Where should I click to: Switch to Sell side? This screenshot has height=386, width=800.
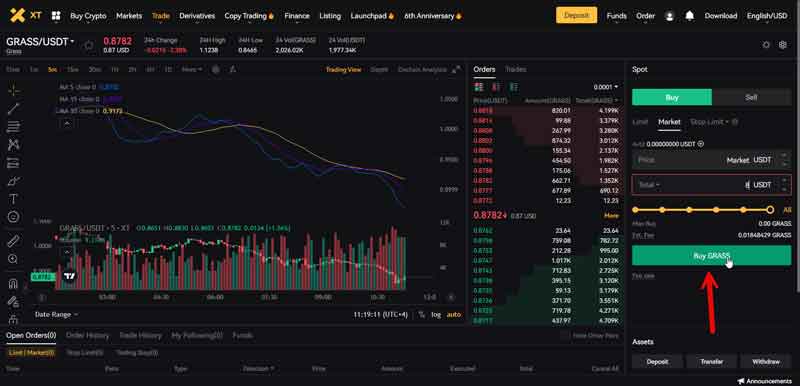[751, 97]
